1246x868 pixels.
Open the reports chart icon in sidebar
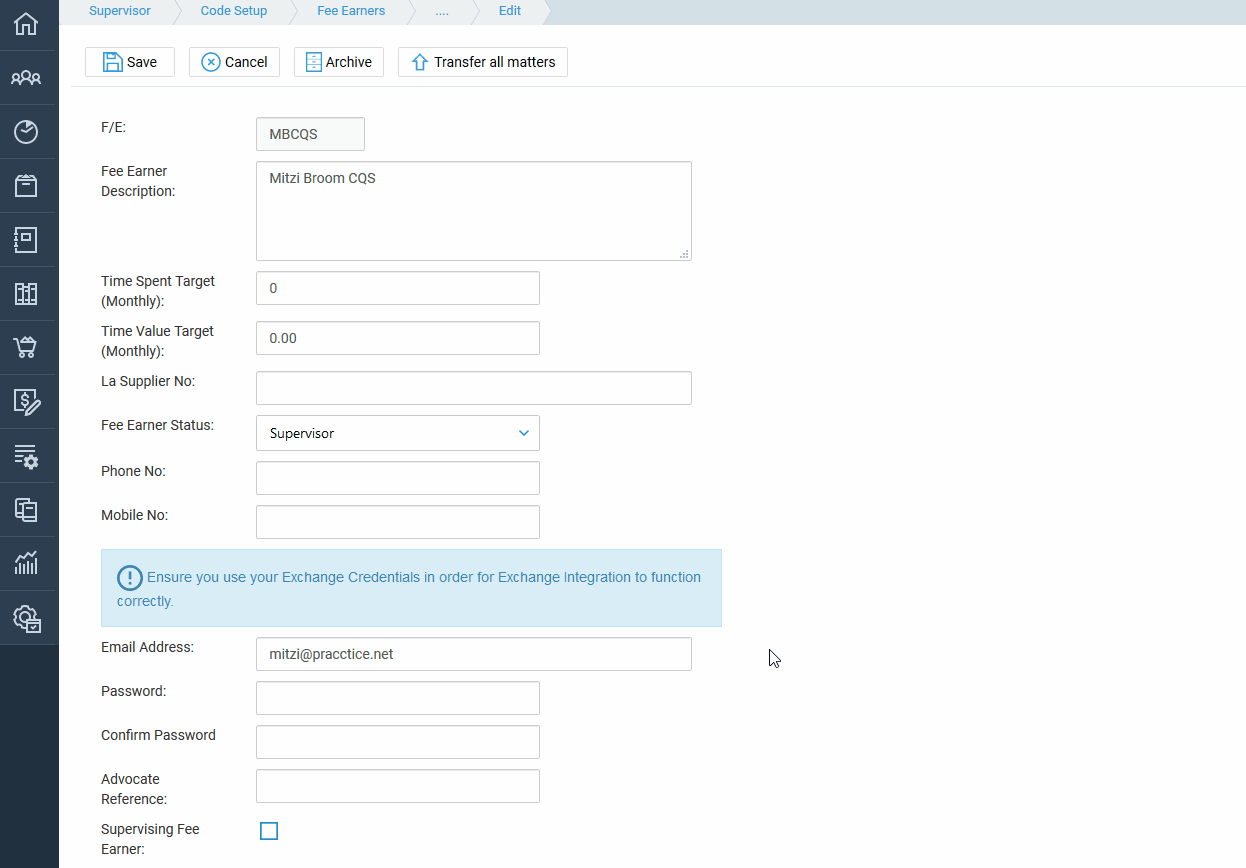(26, 563)
